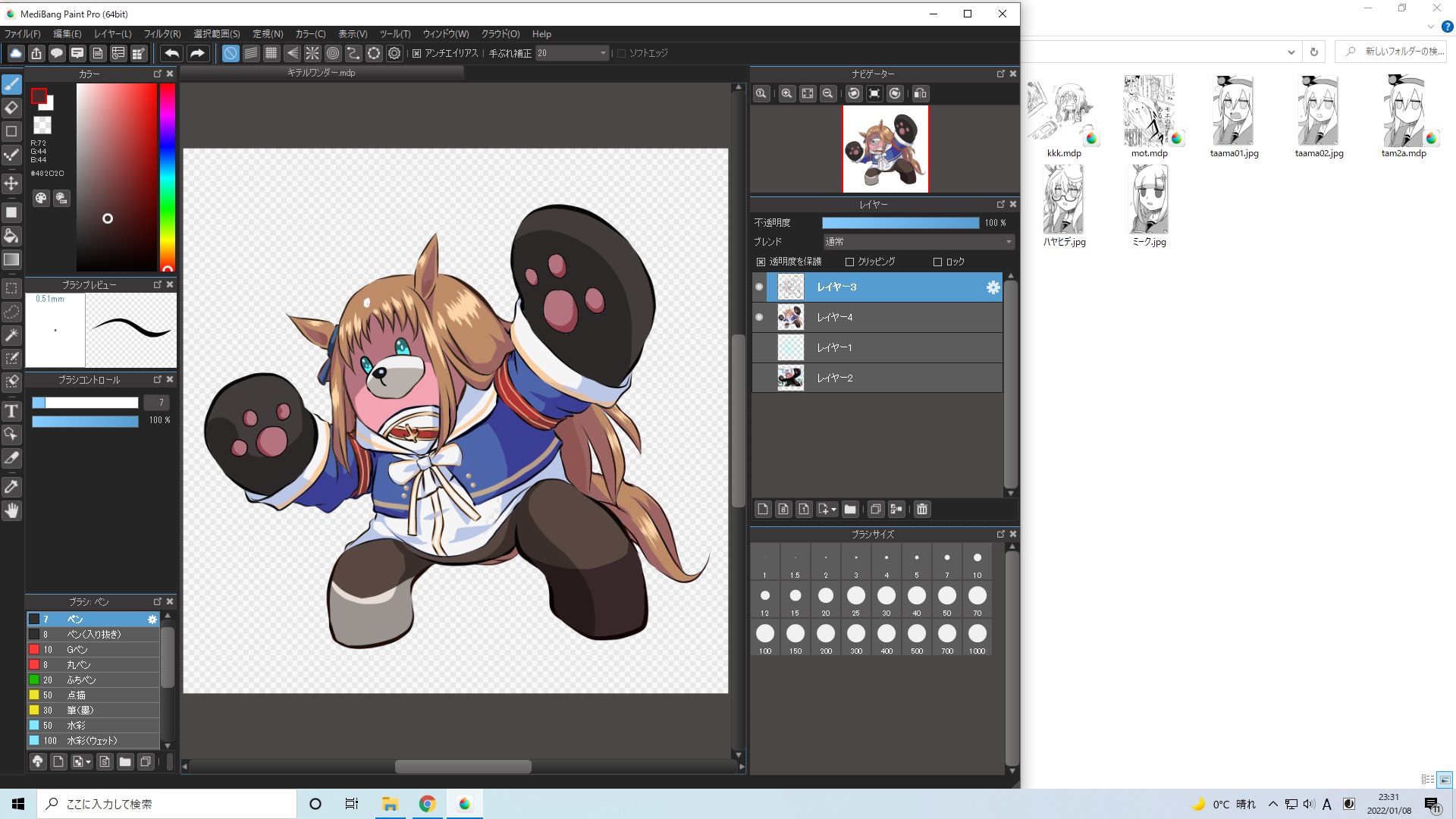This screenshot has height=819, width=1456.
Task: Open the フィルタ(R) menu
Action: [162, 34]
